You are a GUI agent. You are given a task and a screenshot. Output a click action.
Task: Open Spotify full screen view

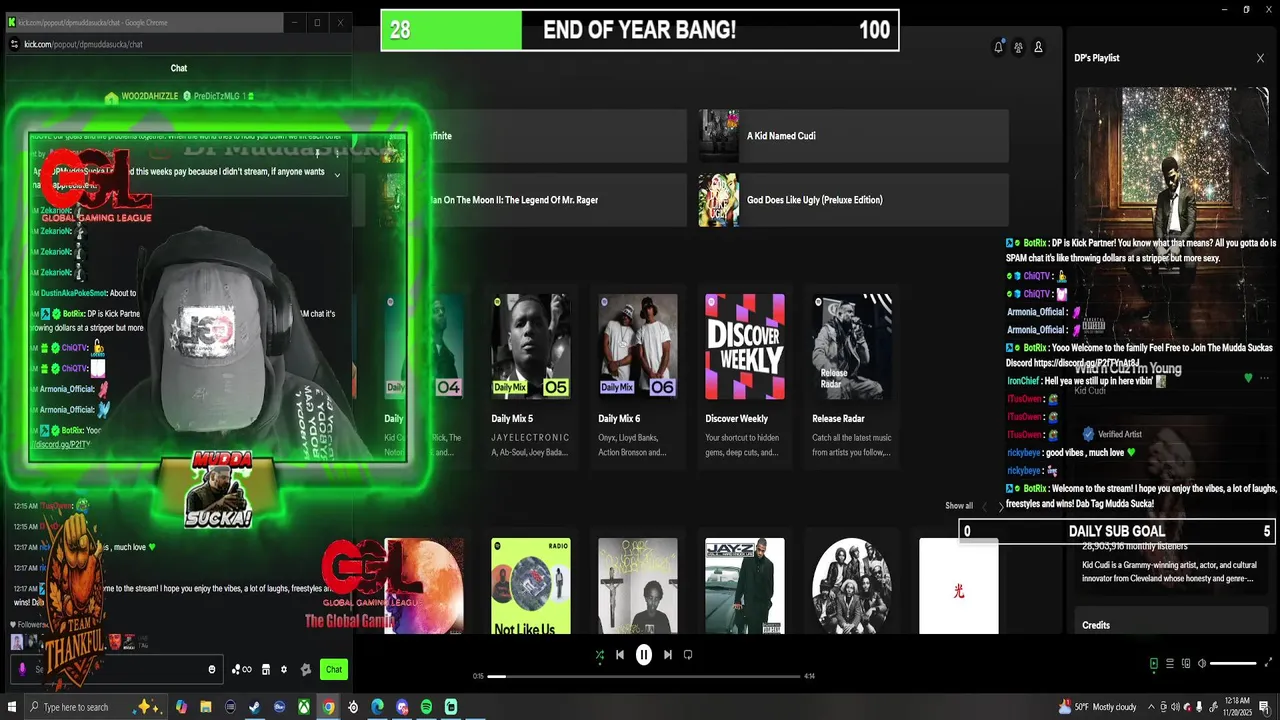1269,662
